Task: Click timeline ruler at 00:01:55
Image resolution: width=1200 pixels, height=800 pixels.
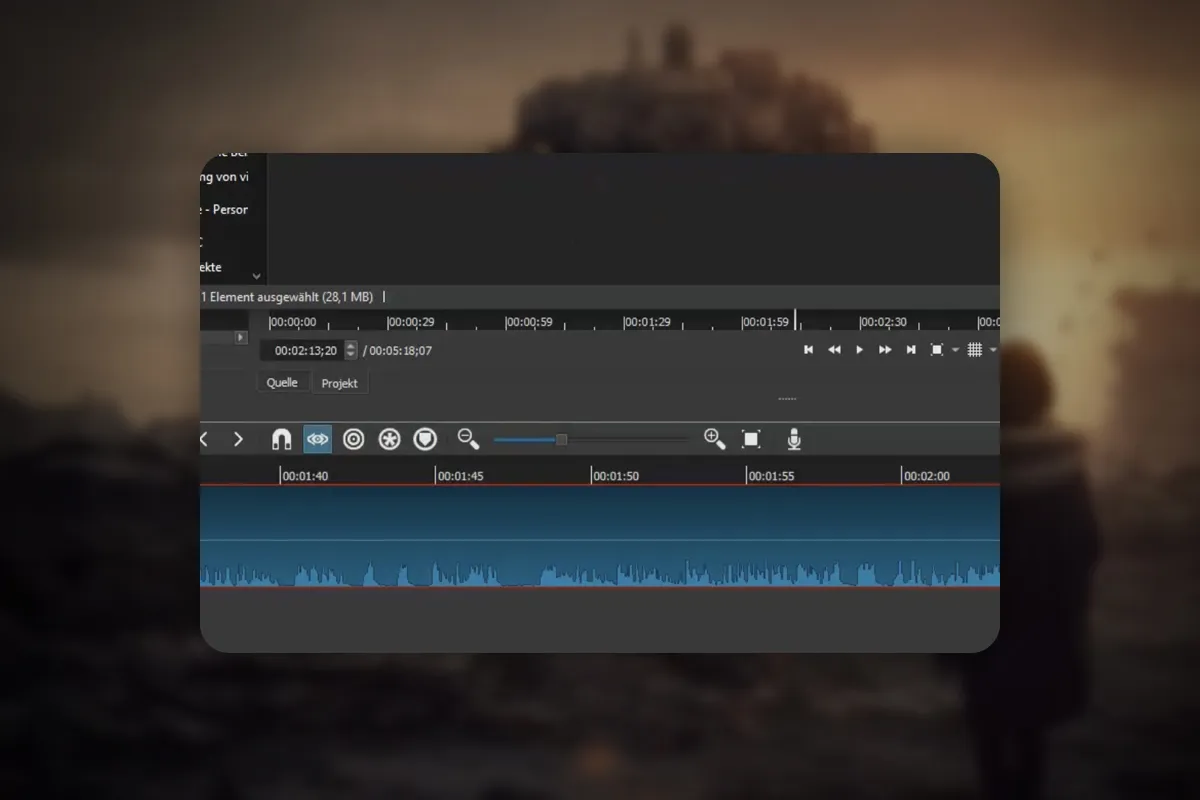Action: point(771,476)
